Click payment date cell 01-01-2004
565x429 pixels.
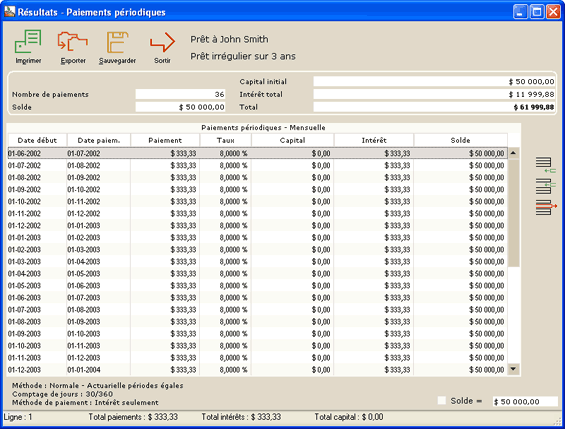(98, 370)
